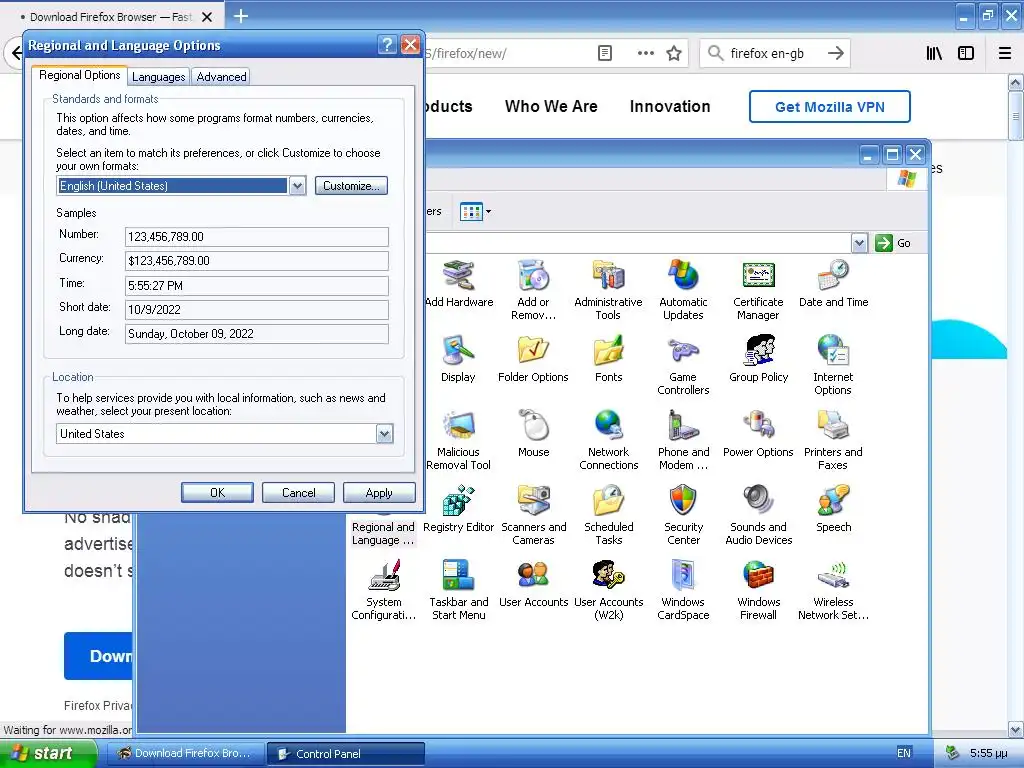
Task: Open Firefox Library icon
Action: point(934,53)
